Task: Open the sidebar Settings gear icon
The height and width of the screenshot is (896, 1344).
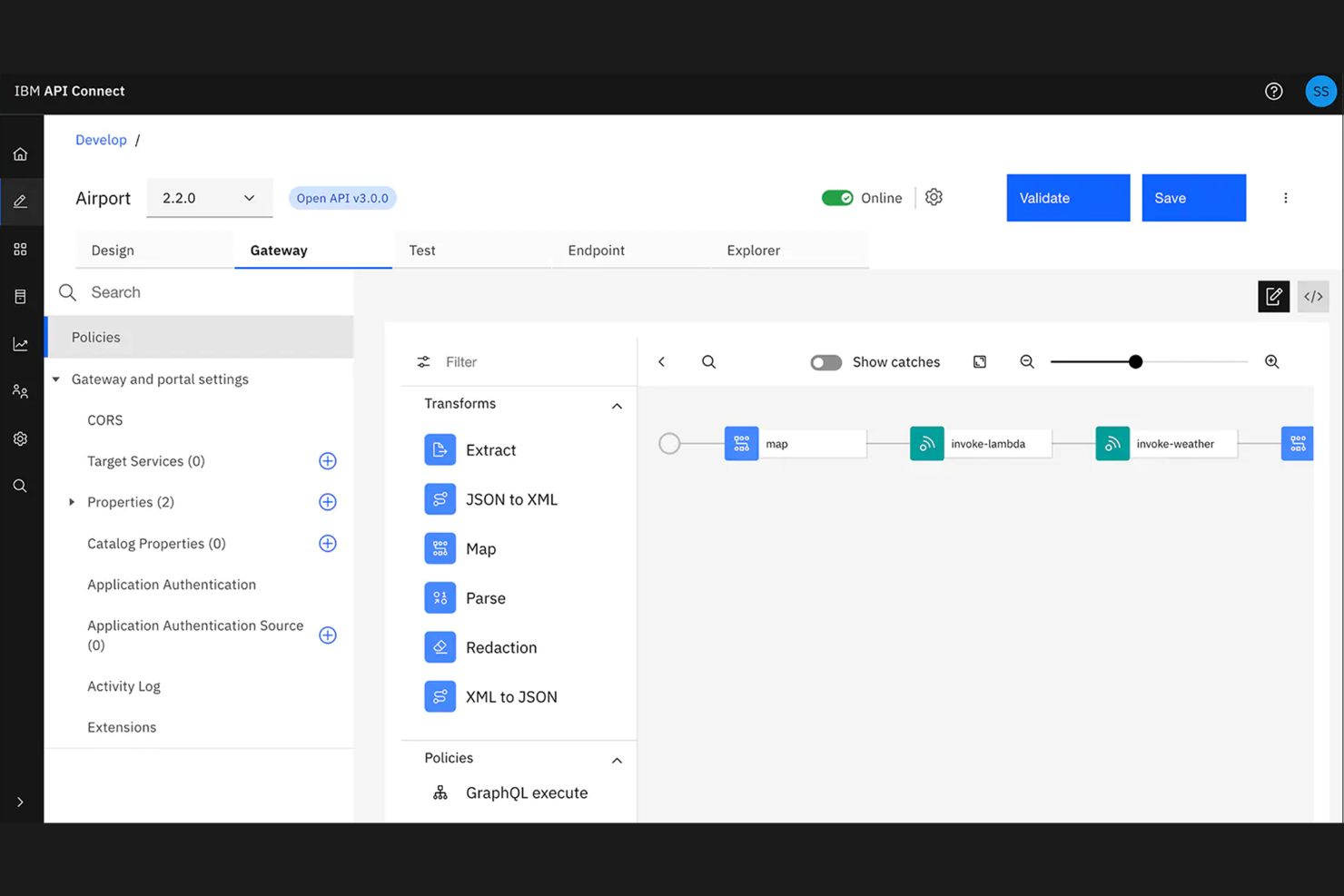Action: [x=20, y=438]
